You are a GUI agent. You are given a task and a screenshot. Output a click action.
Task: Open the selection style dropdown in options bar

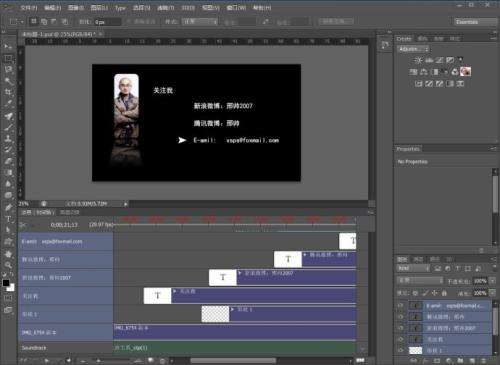200,22
